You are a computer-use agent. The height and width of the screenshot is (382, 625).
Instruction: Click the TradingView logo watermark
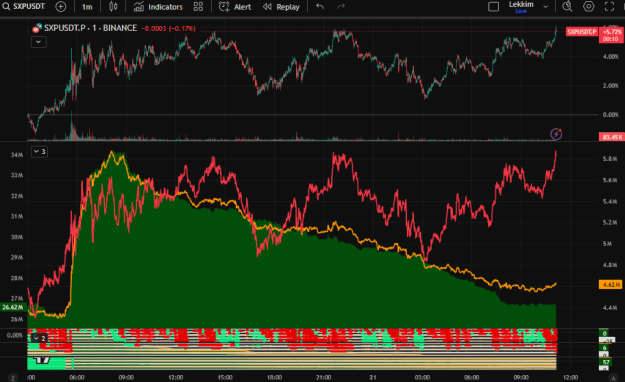pyautogui.click(x=42, y=360)
